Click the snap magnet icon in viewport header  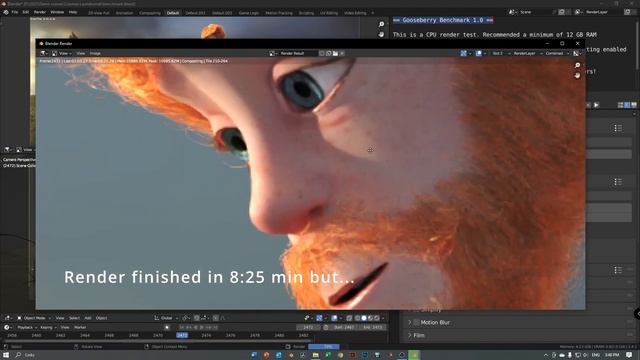point(197,318)
